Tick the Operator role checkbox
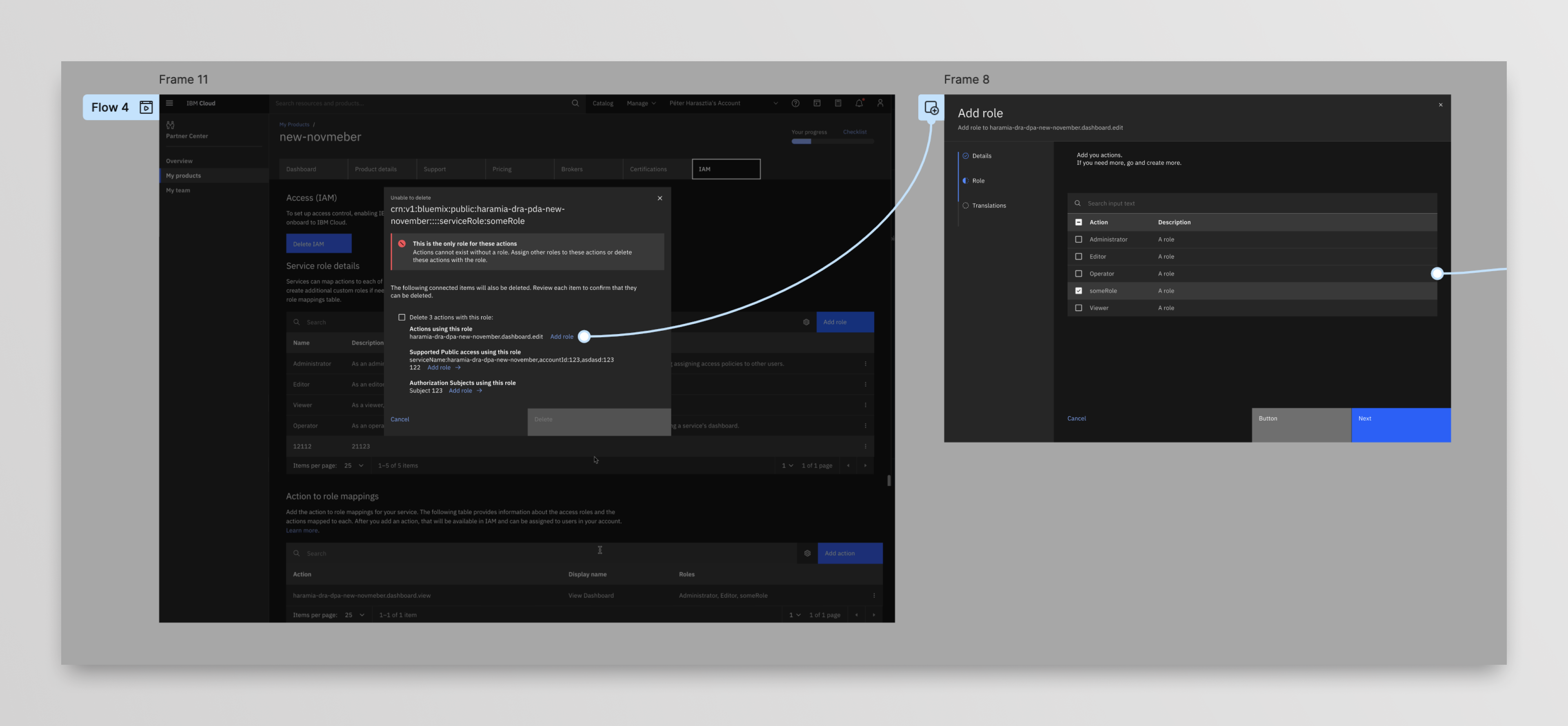 [1079, 274]
